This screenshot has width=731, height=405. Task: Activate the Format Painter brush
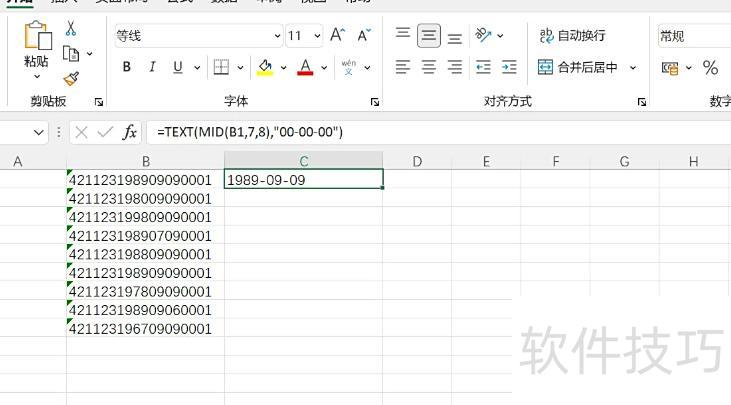pyautogui.click(x=71, y=79)
